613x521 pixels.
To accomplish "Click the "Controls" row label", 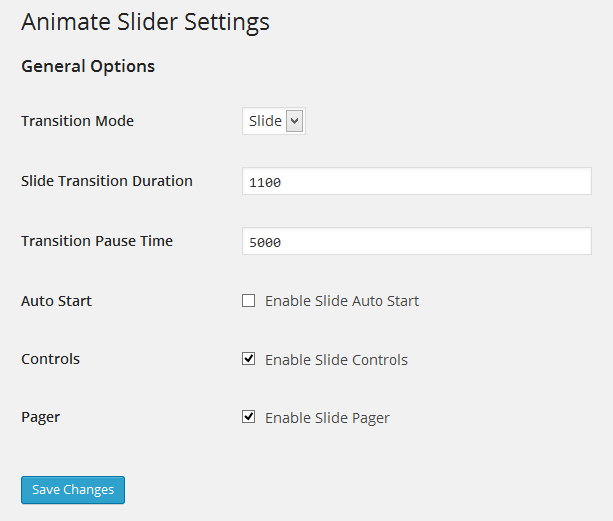I will [50, 359].
